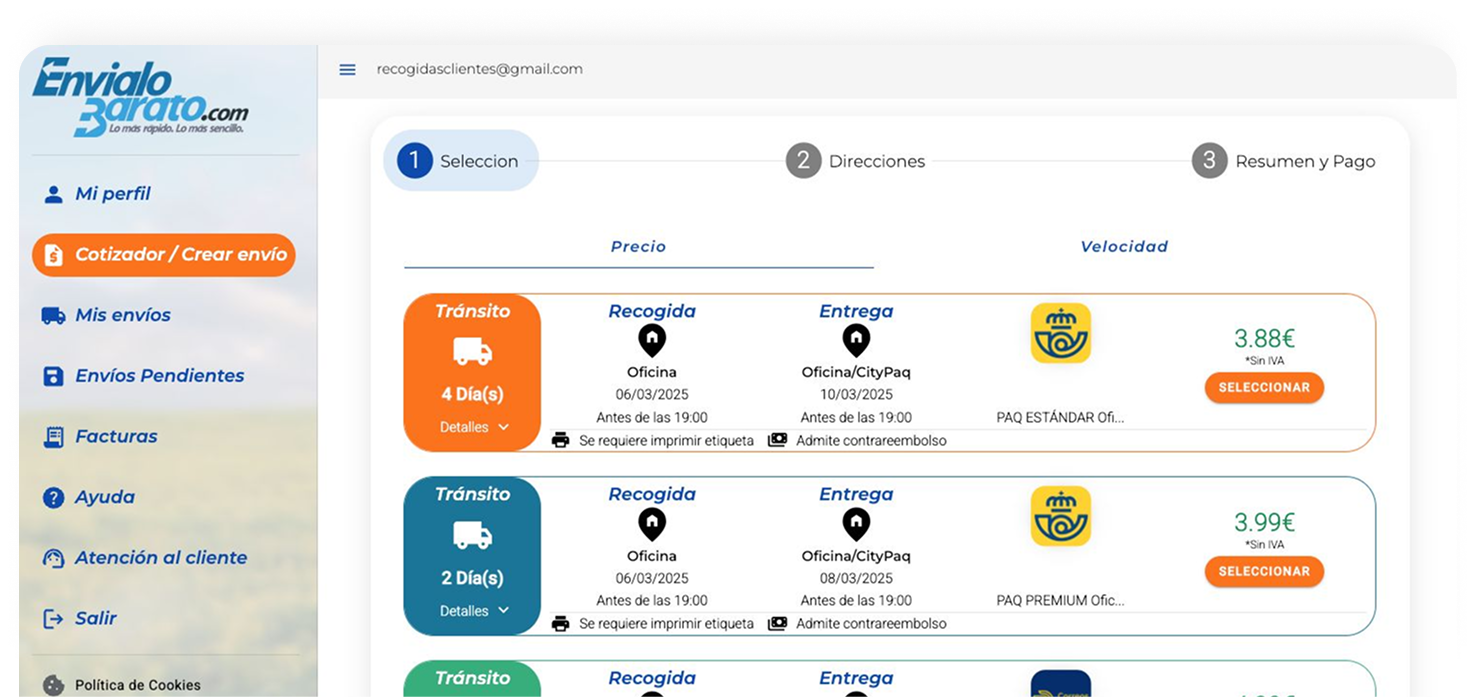Expand Detalles in the 4 Día(s) card
Image resolution: width=1476 pixels, height=697 pixels.
(475, 427)
